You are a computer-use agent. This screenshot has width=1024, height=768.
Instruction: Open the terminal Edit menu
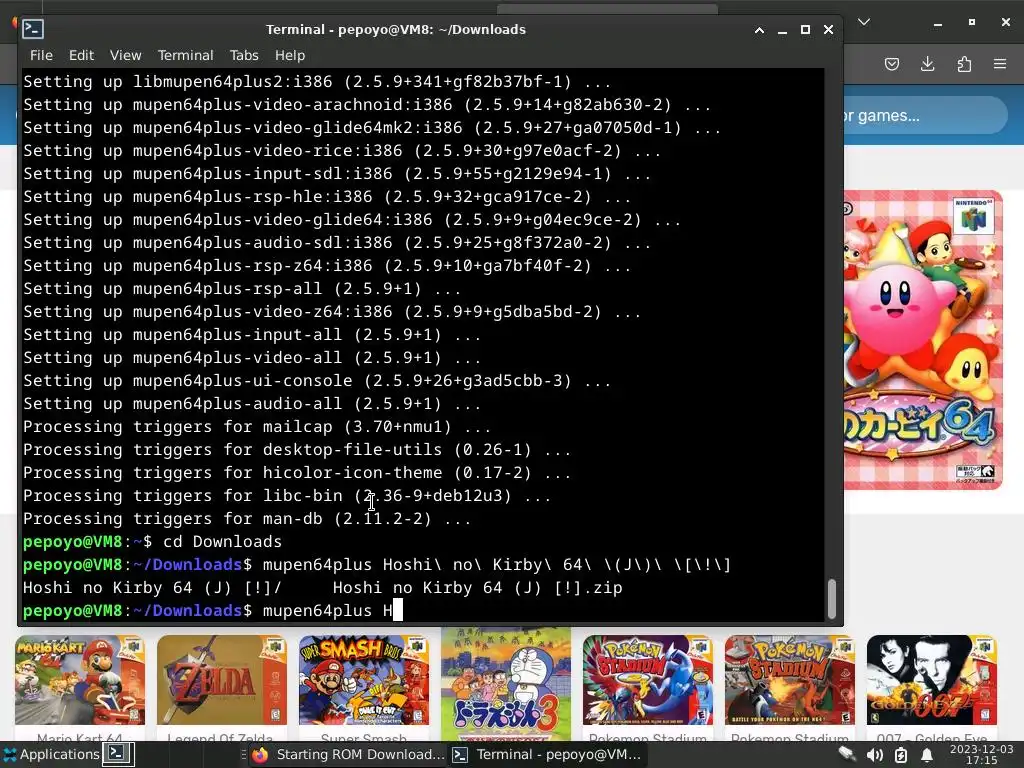81,56
